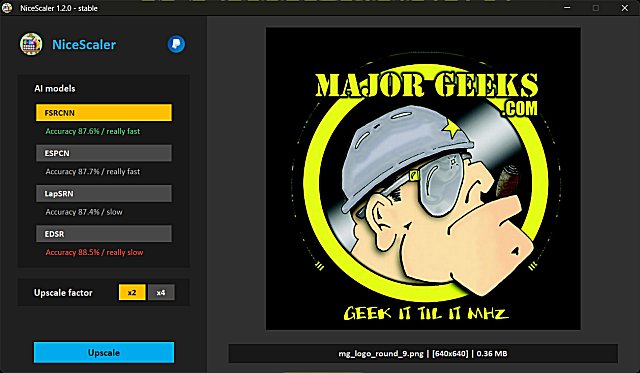640x373 pixels.
Task: Click EDSR accuracy 88.5% description
Action: coord(94,252)
